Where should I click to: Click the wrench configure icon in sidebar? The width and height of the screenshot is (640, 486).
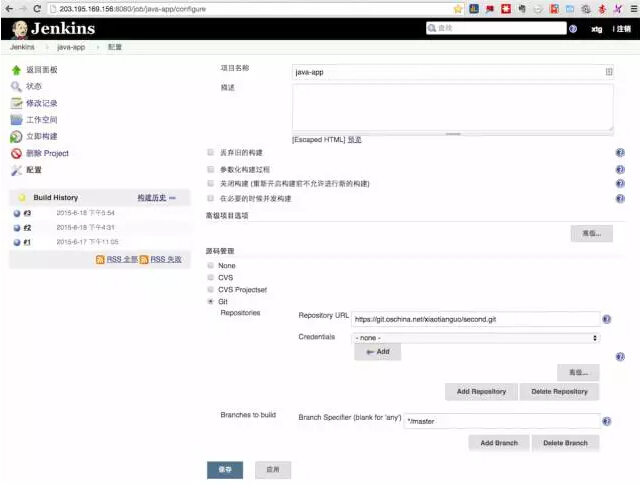click(x=16, y=170)
